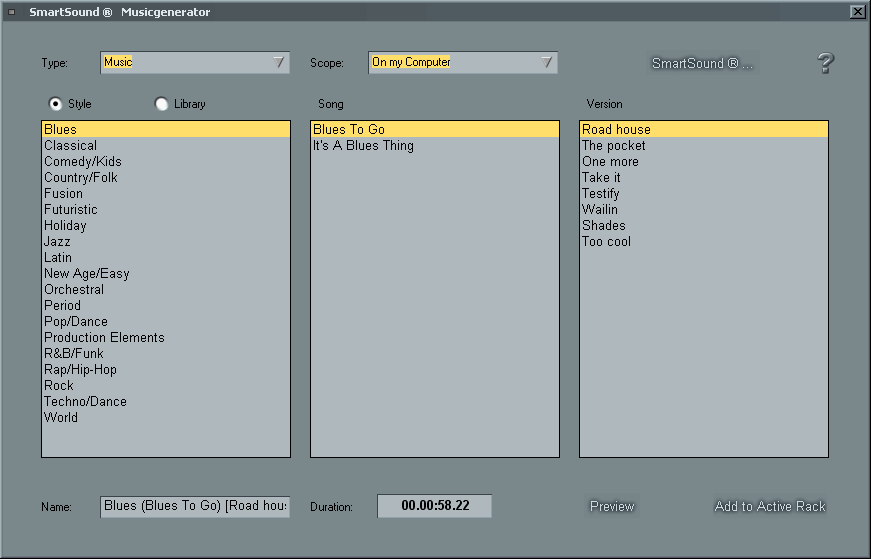This screenshot has height=559, width=871.
Task: Expand the Scope dropdown On my Computer
Action: click(463, 63)
